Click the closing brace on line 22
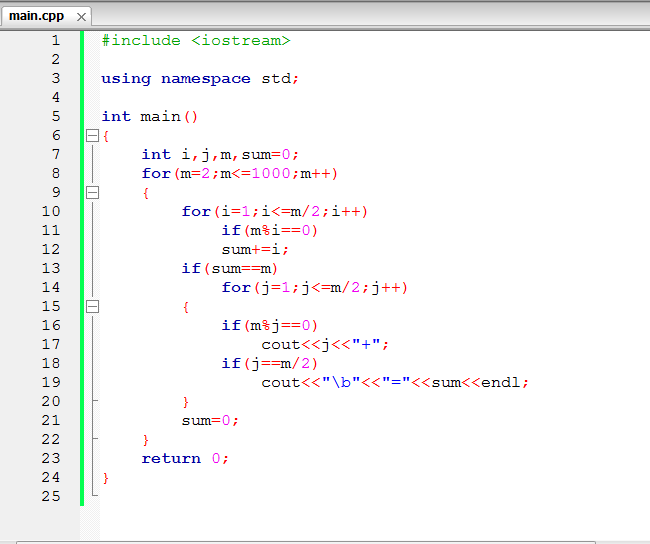650x544 pixels. coord(146,440)
